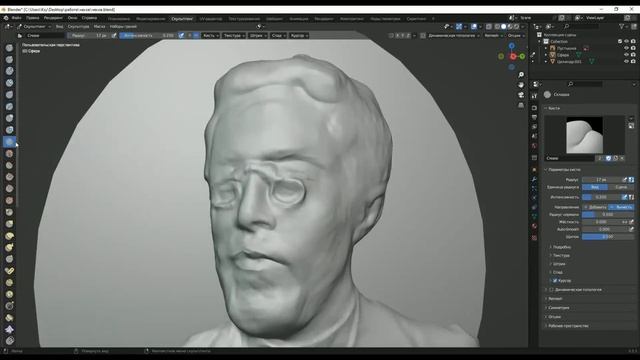640x360 pixels.
Task: Select the Smooth brush tool
Action: (x=9, y=153)
